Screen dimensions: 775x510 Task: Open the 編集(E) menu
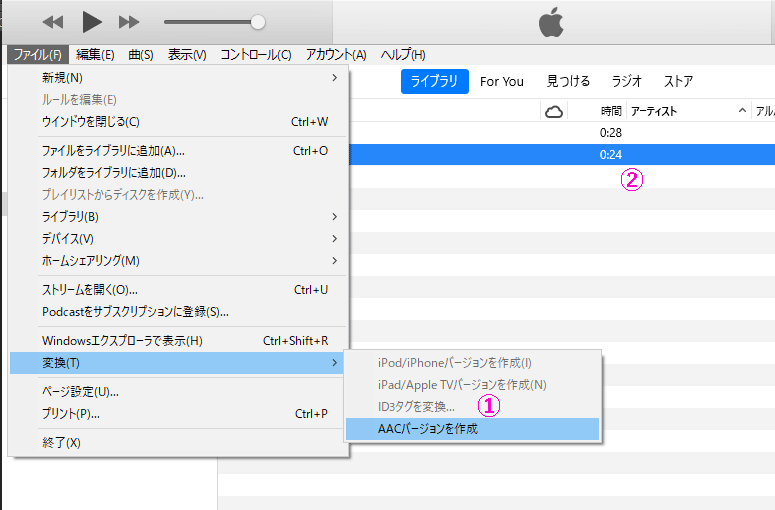click(x=95, y=54)
